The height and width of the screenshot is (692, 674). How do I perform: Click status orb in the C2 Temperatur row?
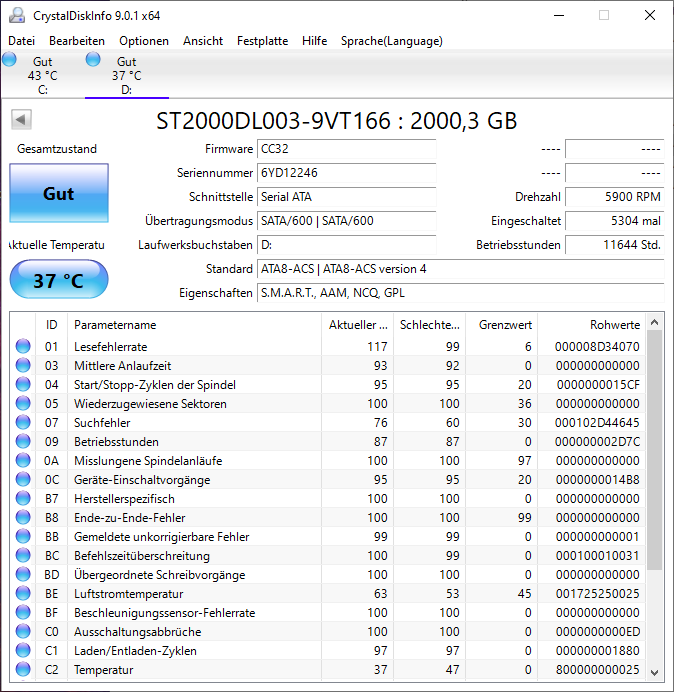tap(23, 669)
